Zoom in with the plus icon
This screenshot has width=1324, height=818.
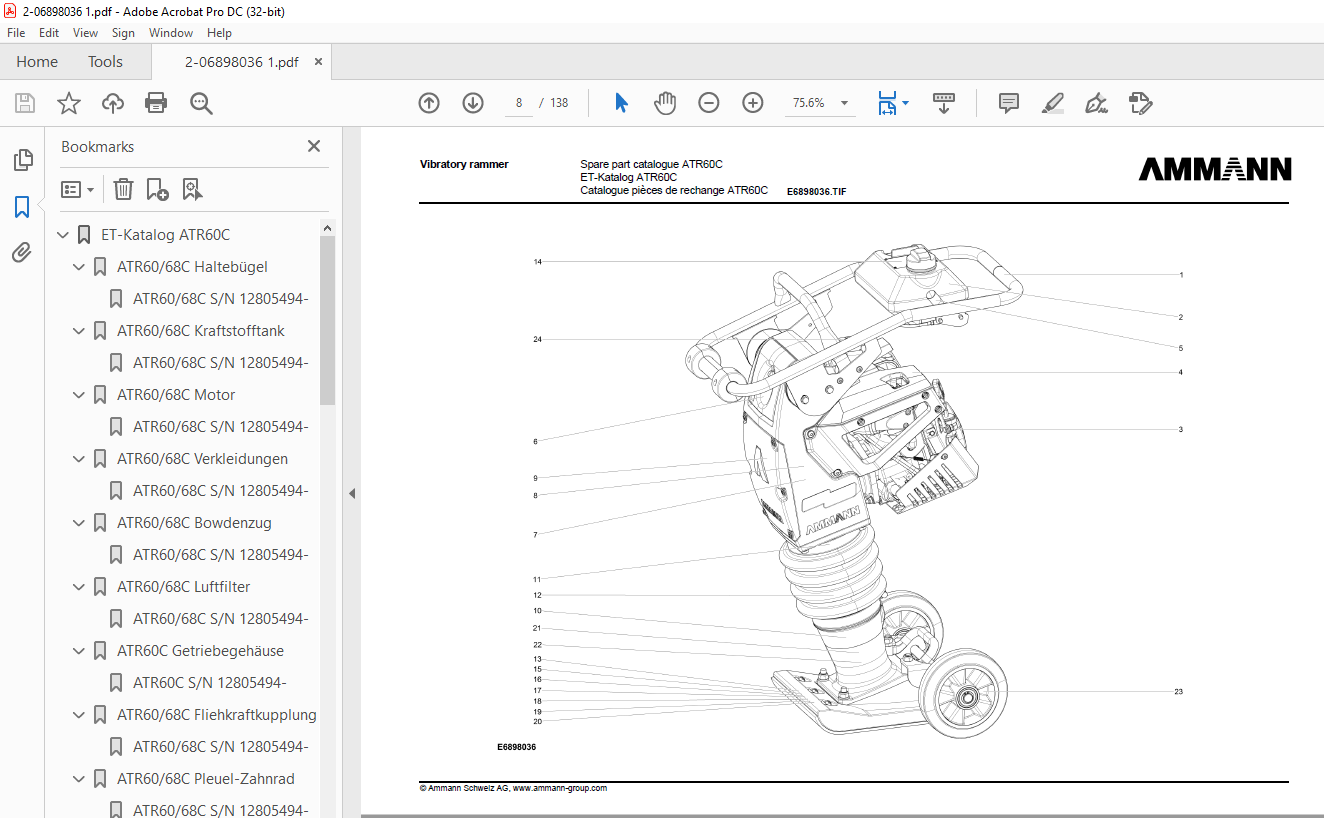coord(753,103)
